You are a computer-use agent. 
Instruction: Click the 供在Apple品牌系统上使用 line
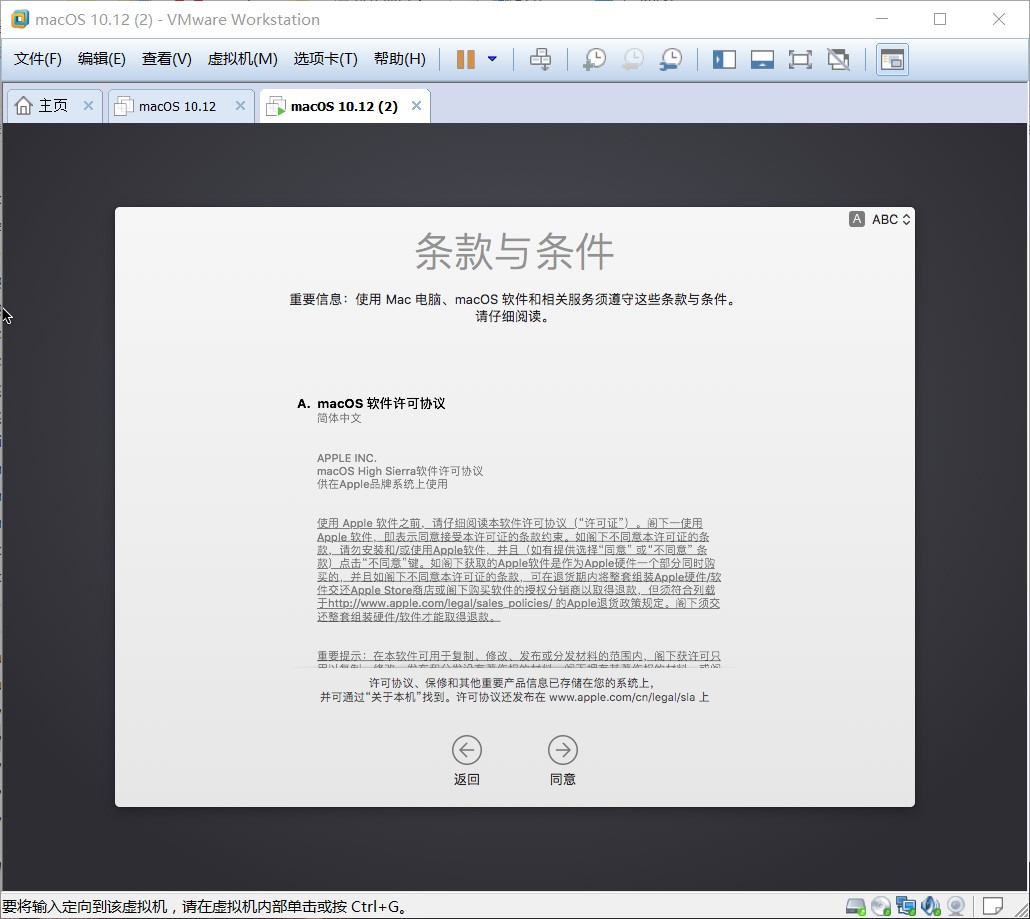(x=382, y=484)
